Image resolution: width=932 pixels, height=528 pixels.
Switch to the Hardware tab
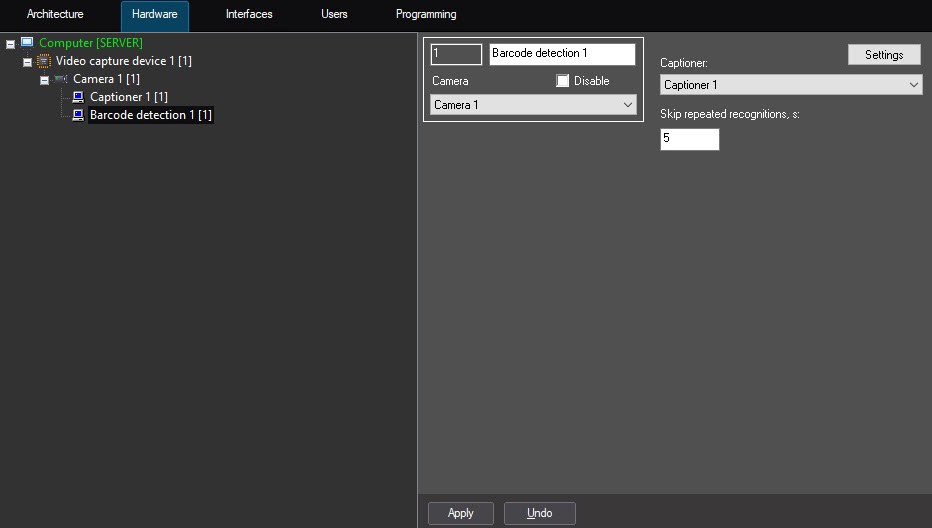(155, 15)
